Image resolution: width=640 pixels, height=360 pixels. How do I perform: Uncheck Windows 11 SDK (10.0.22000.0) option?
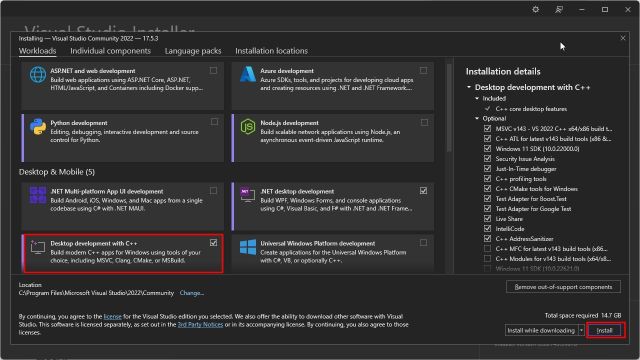(x=487, y=149)
